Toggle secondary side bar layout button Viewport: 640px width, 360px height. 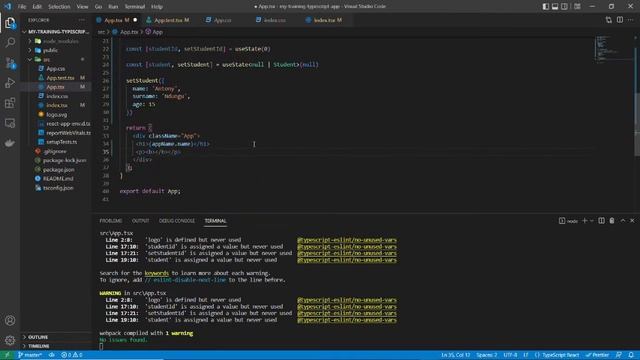564,7
